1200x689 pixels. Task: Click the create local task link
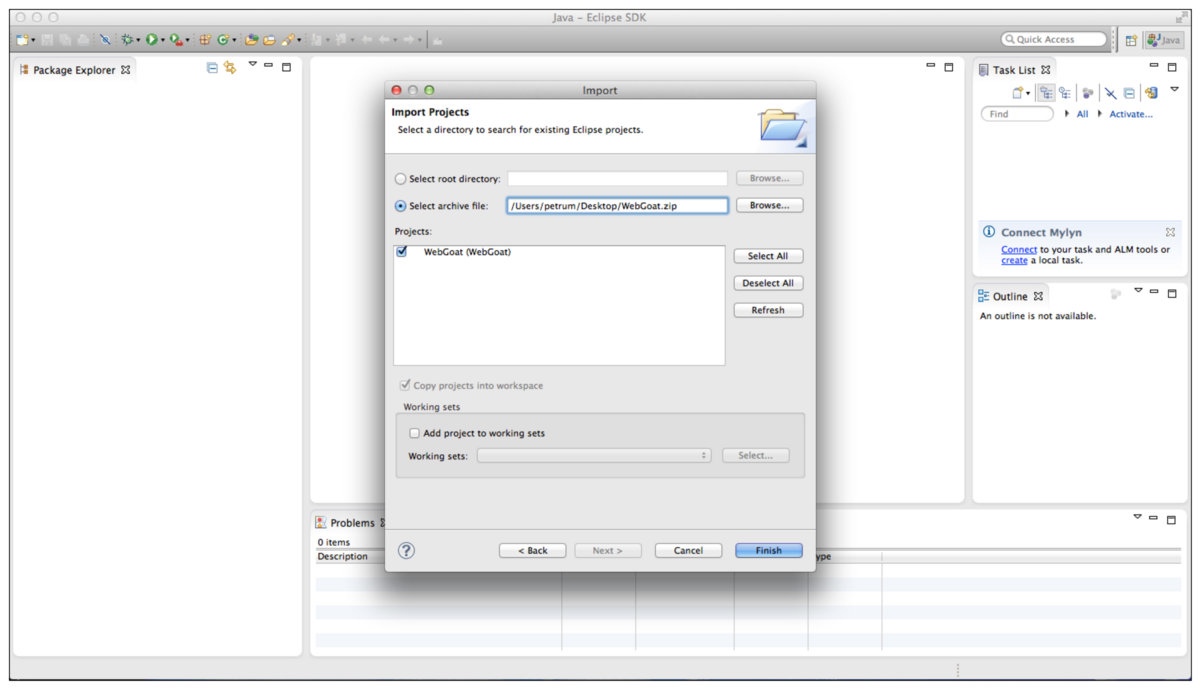pyautogui.click(x=1014, y=261)
